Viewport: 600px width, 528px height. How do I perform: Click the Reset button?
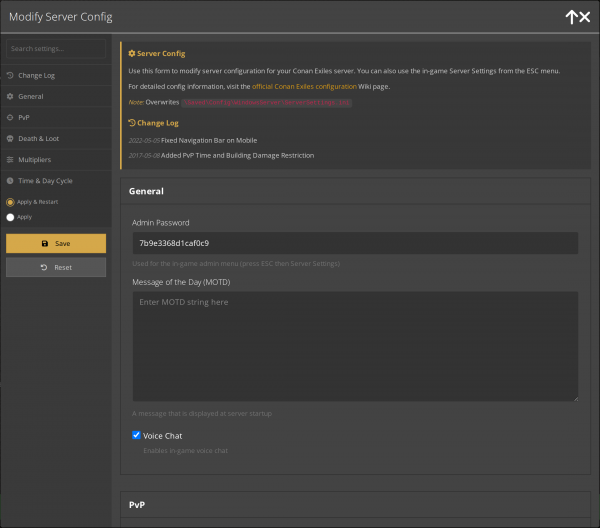tap(56, 267)
